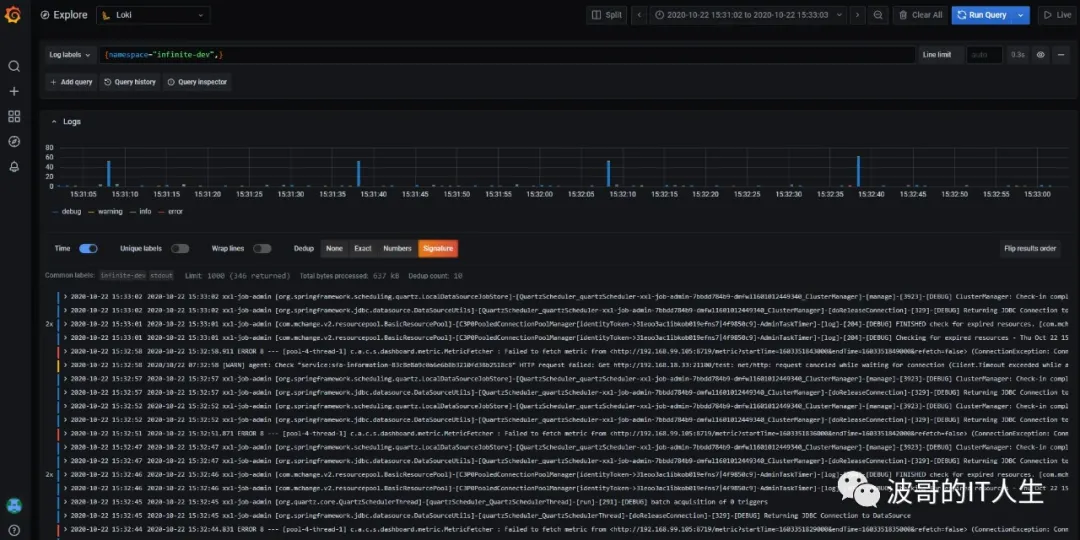Click the Explore compass icon beside the title
Screen dimensions: 1080x540
(x=45, y=14)
